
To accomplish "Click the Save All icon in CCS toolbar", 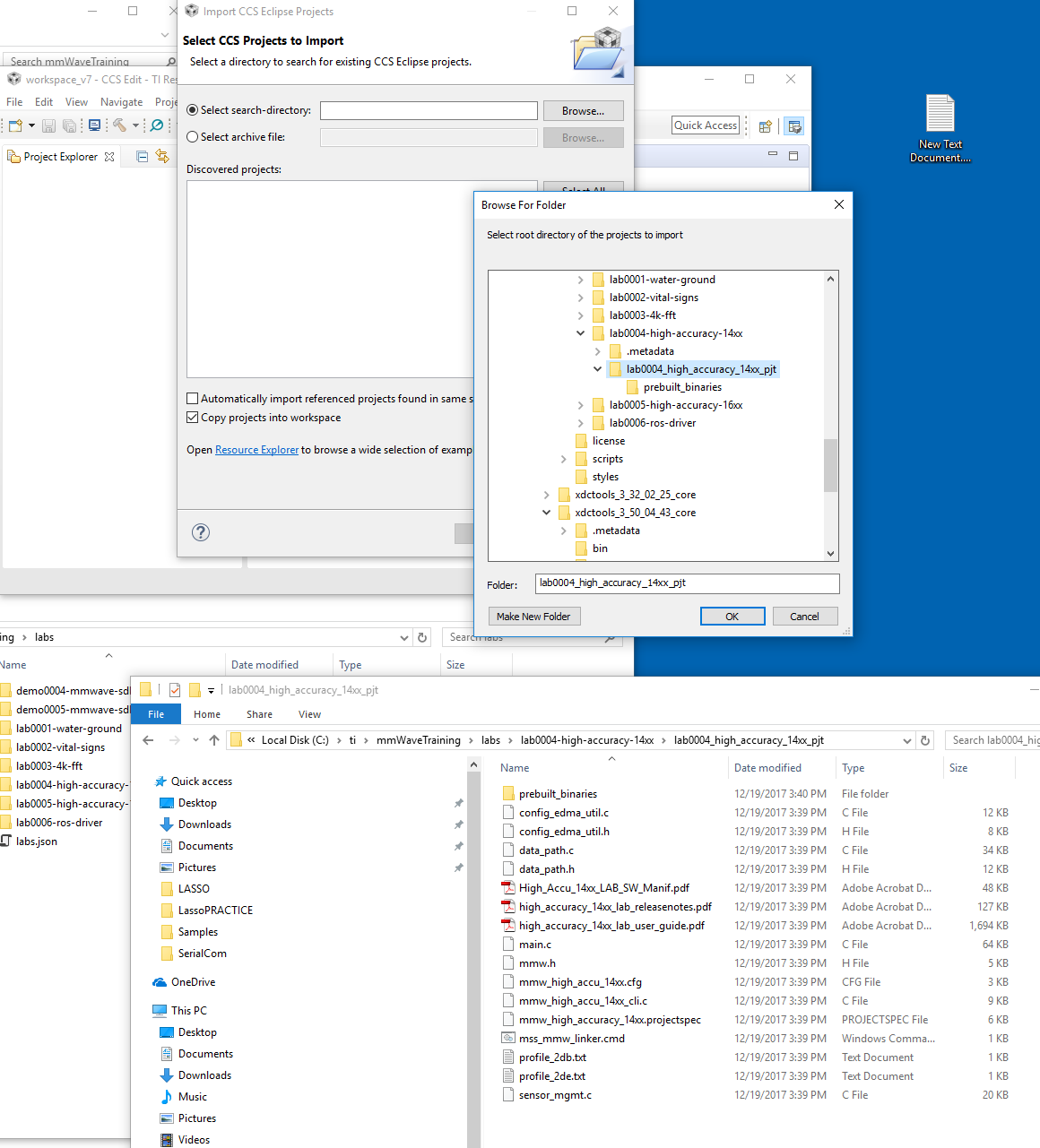I will (69, 125).
